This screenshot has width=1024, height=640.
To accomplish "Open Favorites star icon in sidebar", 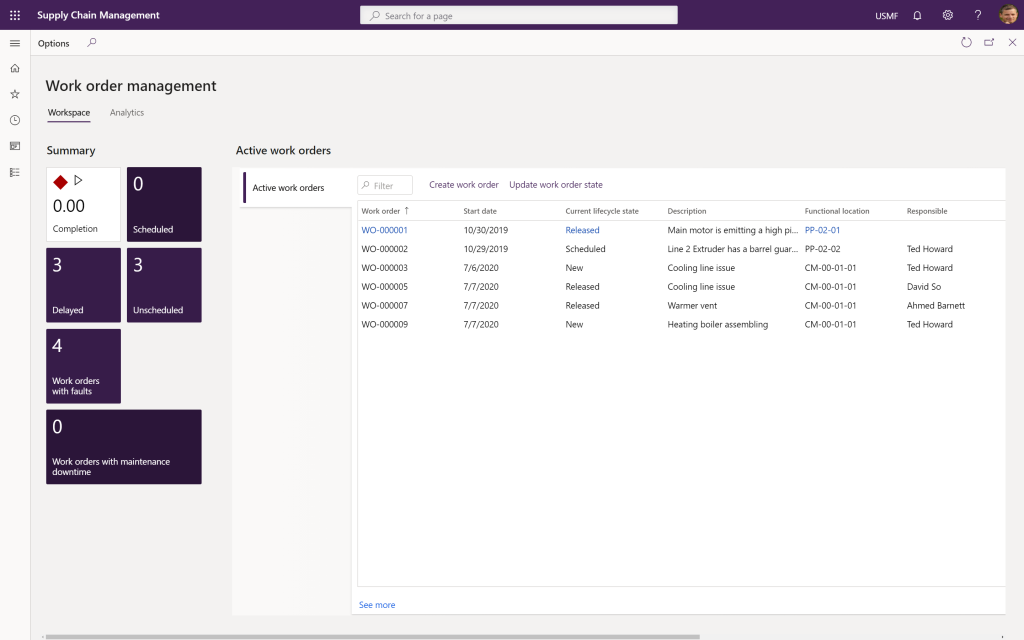I will [15, 94].
